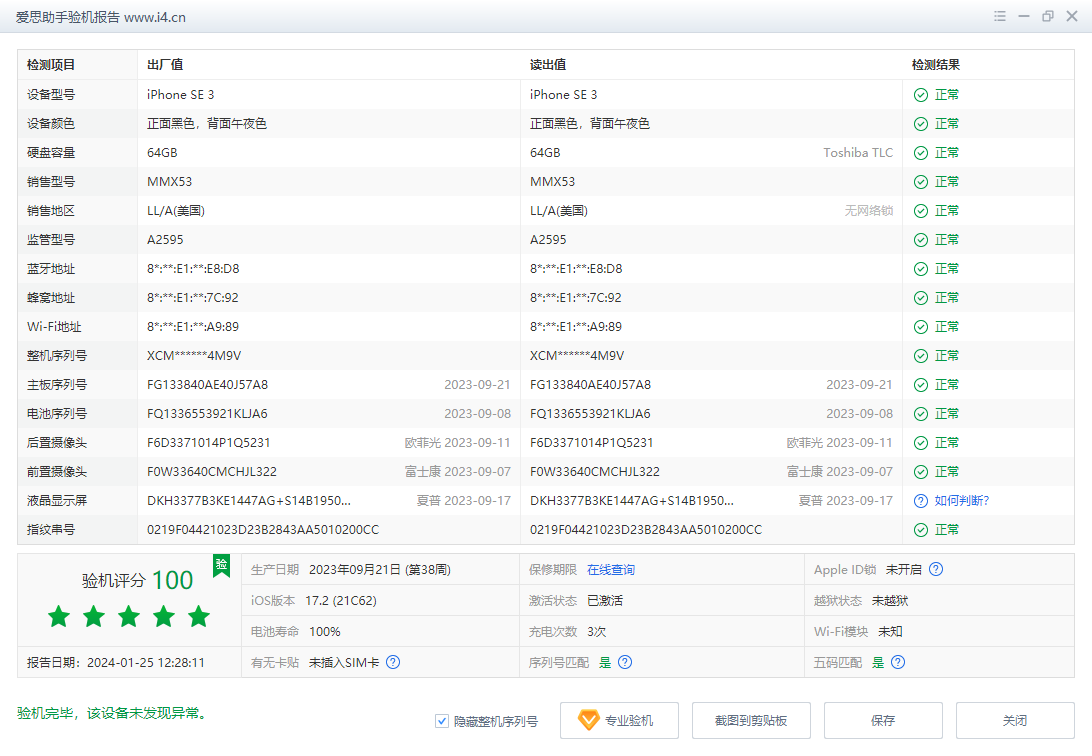Click the first green rating star
This screenshot has height=756, width=1092.
[x=59, y=616]
